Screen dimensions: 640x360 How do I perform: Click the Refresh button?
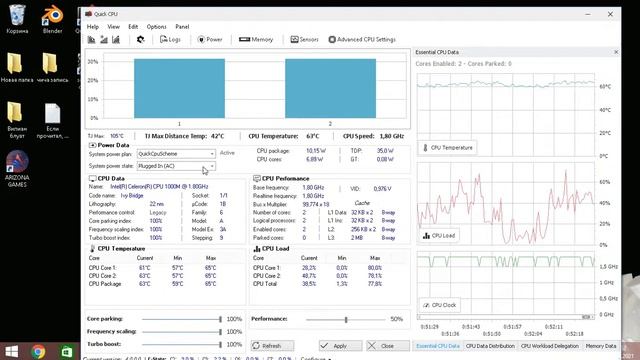coord(272,346)
